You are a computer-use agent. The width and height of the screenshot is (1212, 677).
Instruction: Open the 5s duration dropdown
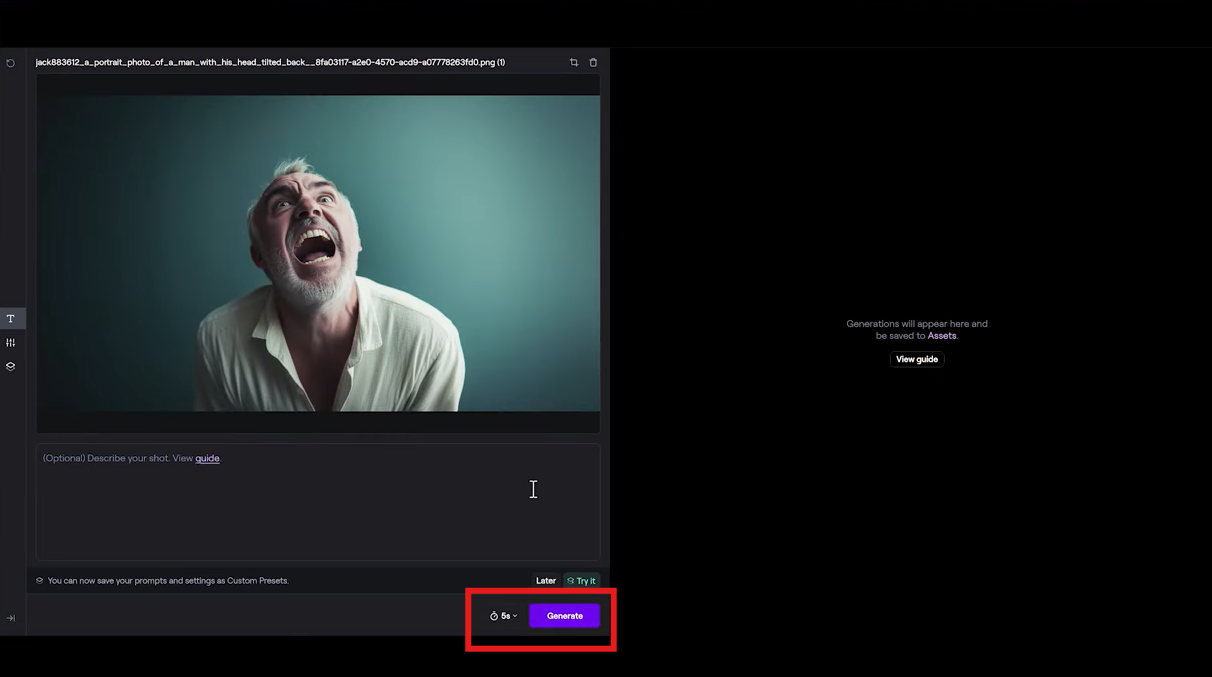(504, 616)
